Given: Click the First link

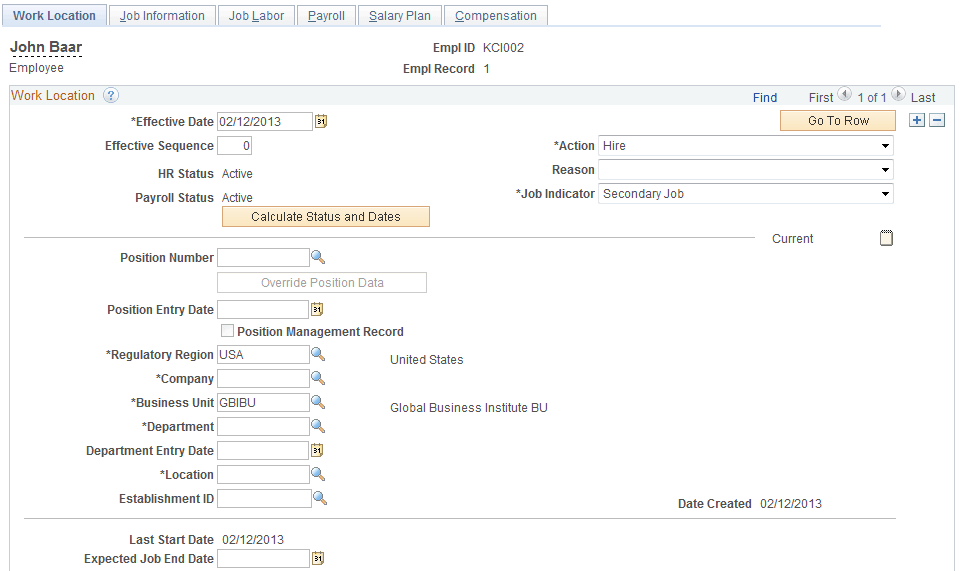Looking at the screenshot, I should coord(821,97).
